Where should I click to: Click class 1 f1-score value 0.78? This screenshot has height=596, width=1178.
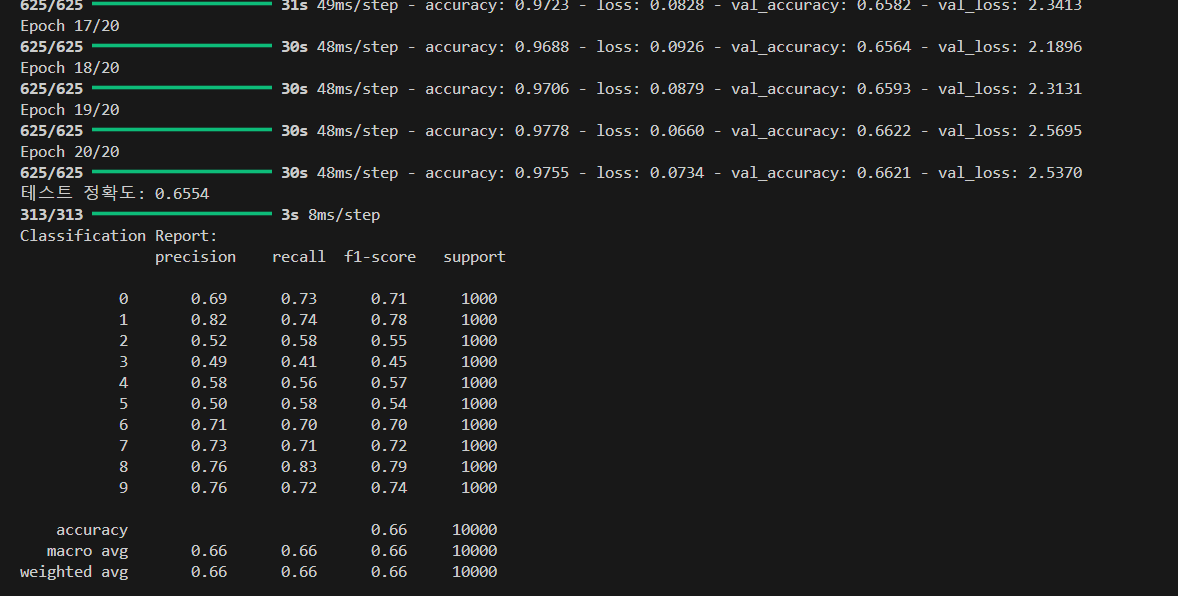click(x=389, y=320)
